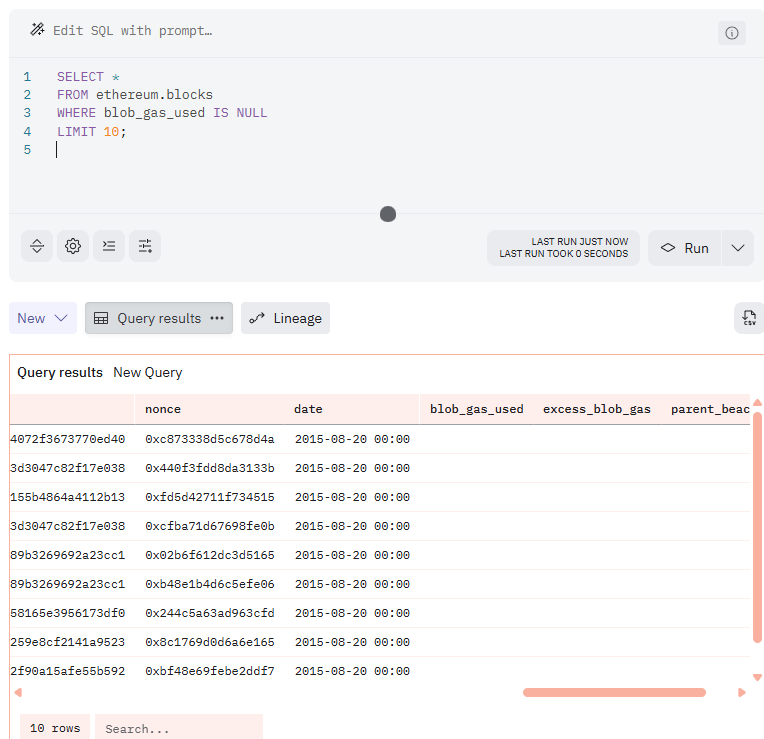Expand the Run options dropdown arrow

[x=738, y=248]
